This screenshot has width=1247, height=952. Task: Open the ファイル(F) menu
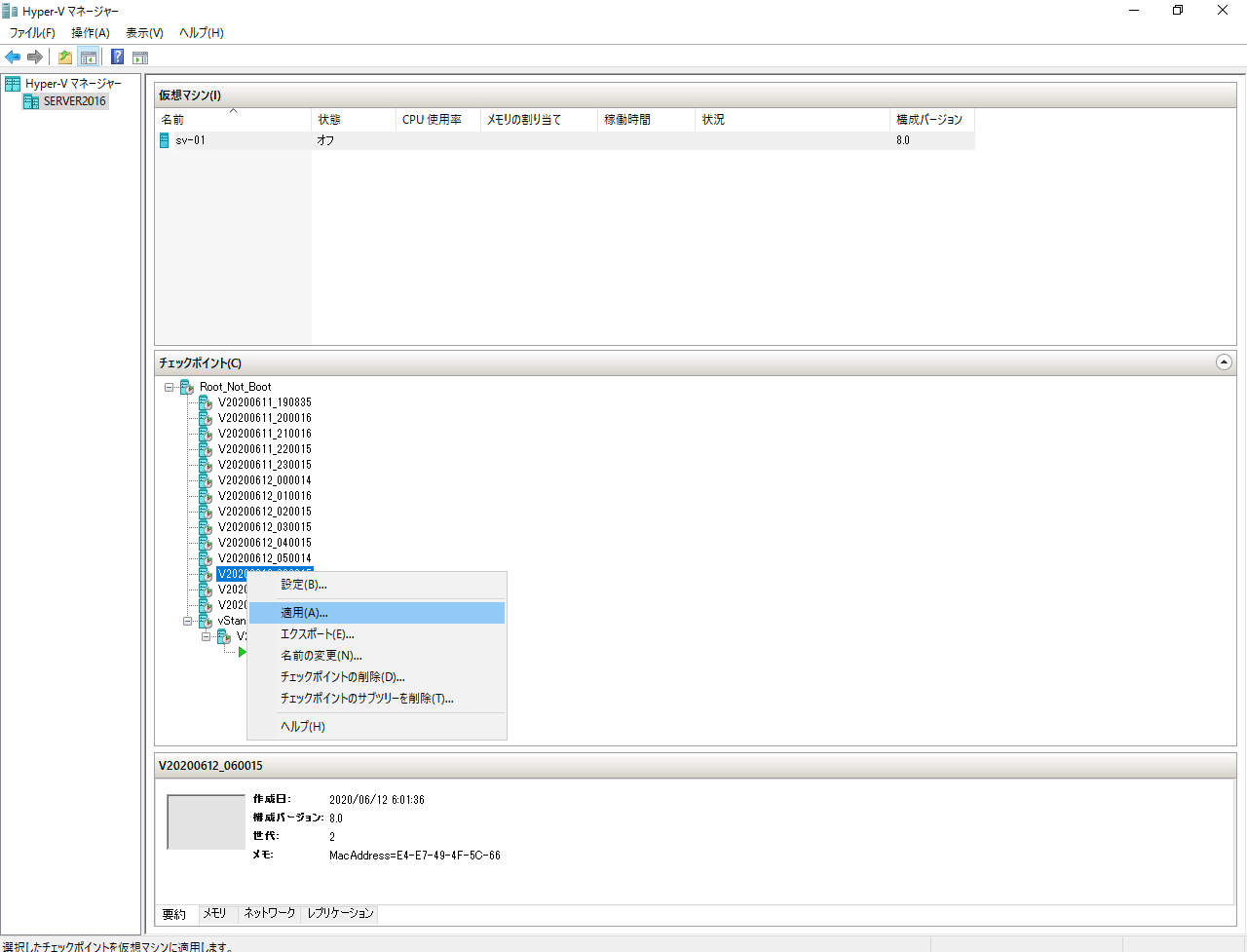32,33
